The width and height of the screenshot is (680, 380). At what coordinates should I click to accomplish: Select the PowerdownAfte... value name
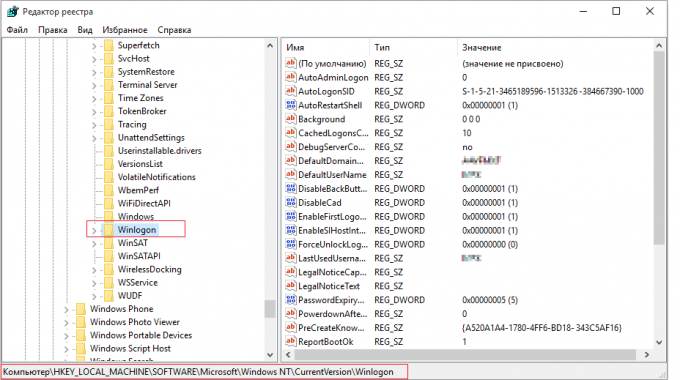pos(333,314)
